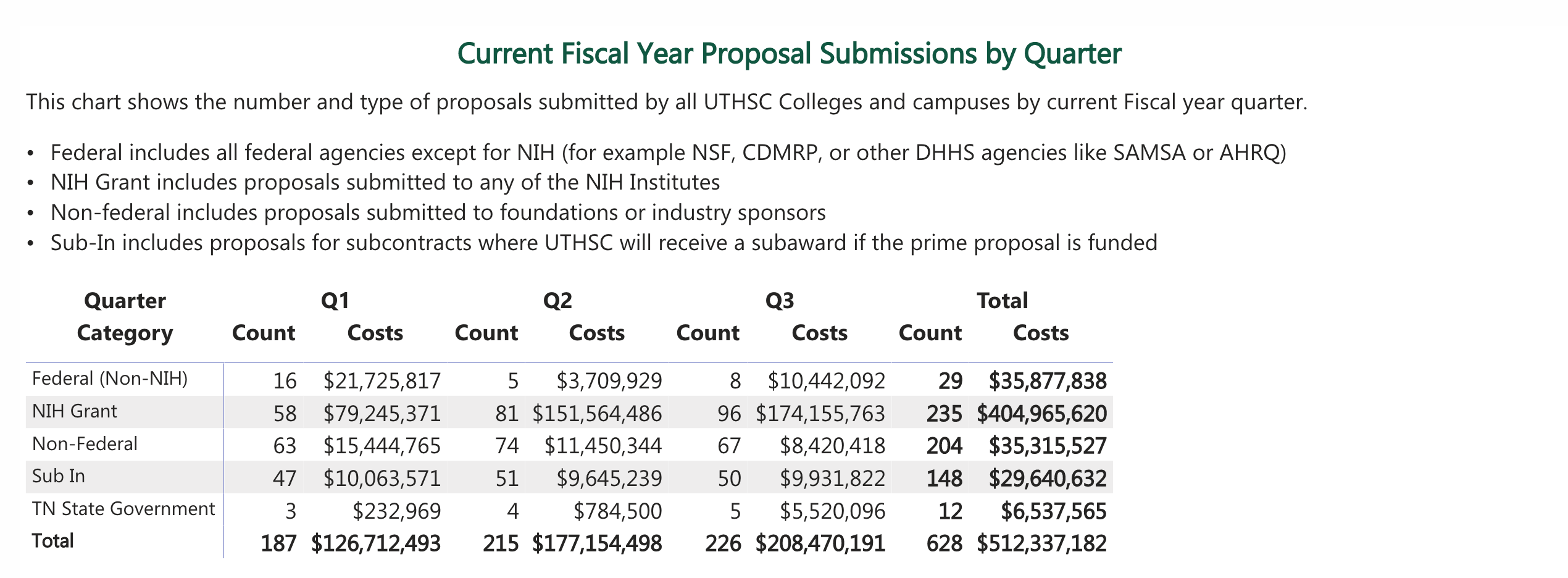Select the Sub In row label
This screenshot has width=1568, height=578.
coord(59,476)
